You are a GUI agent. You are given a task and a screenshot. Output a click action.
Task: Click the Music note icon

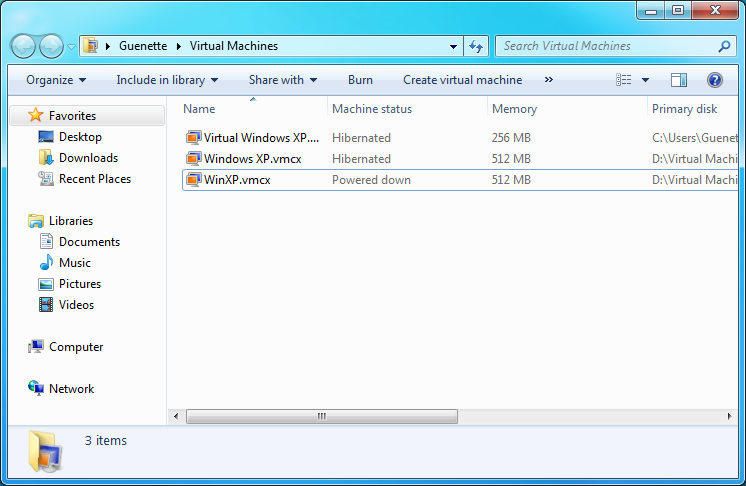tap(46, 262)
